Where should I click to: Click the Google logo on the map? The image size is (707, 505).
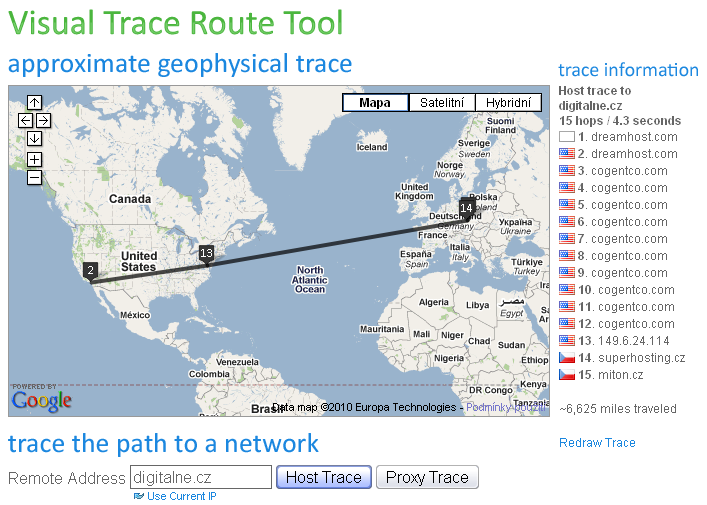[x=41, y=400]
